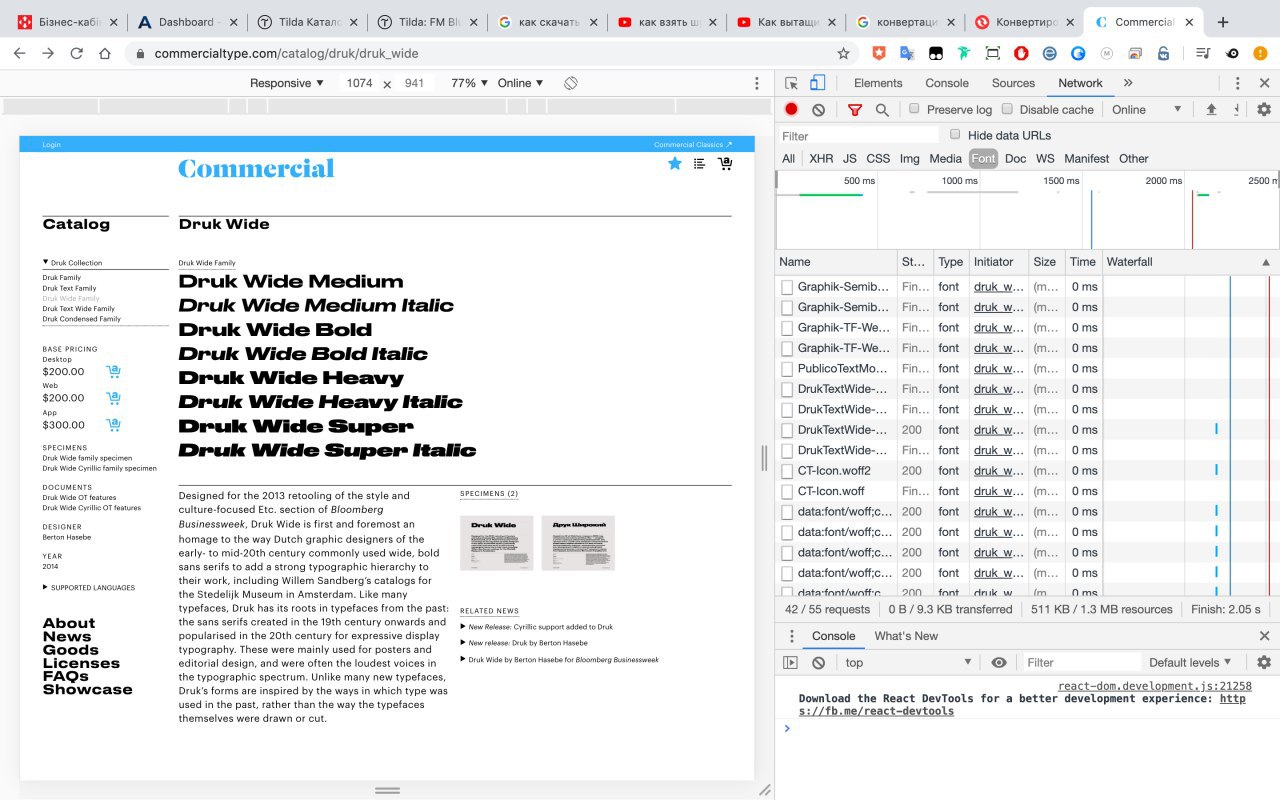
Task: Open the list icon in site header
Action: tap(699, 163)
